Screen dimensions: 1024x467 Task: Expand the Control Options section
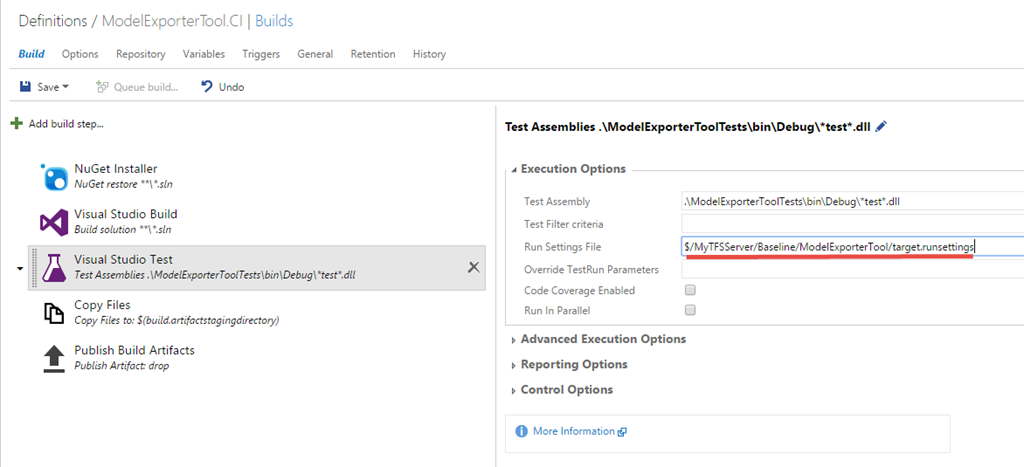click(566, 390)
